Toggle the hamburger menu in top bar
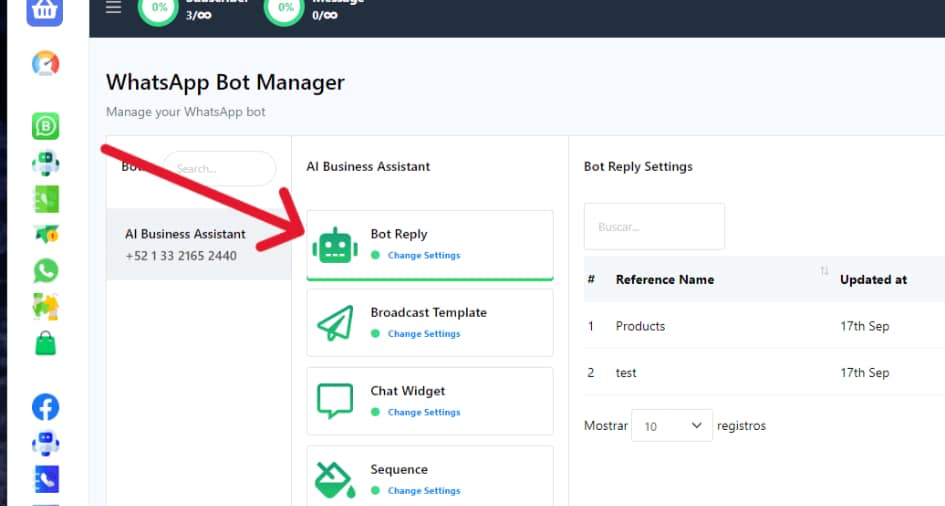This screenshot has height=506, width=945. point(113,8)
